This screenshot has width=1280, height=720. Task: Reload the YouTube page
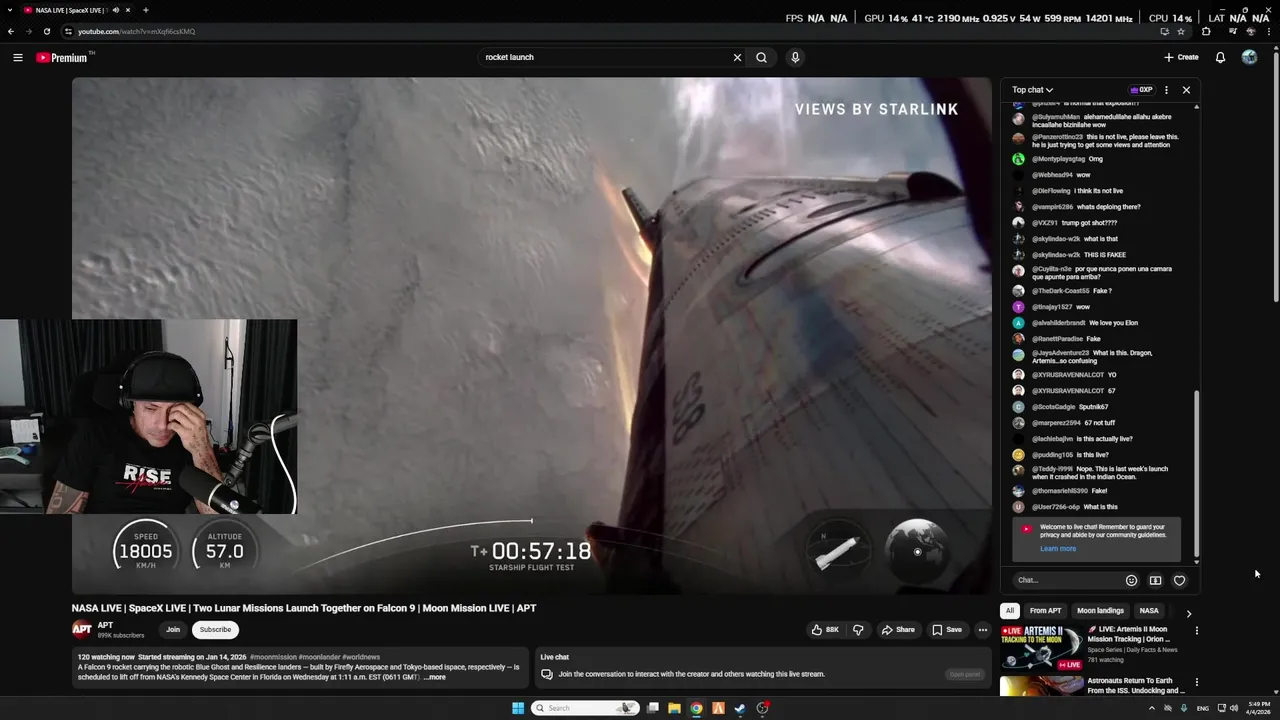tap(46, 31)
